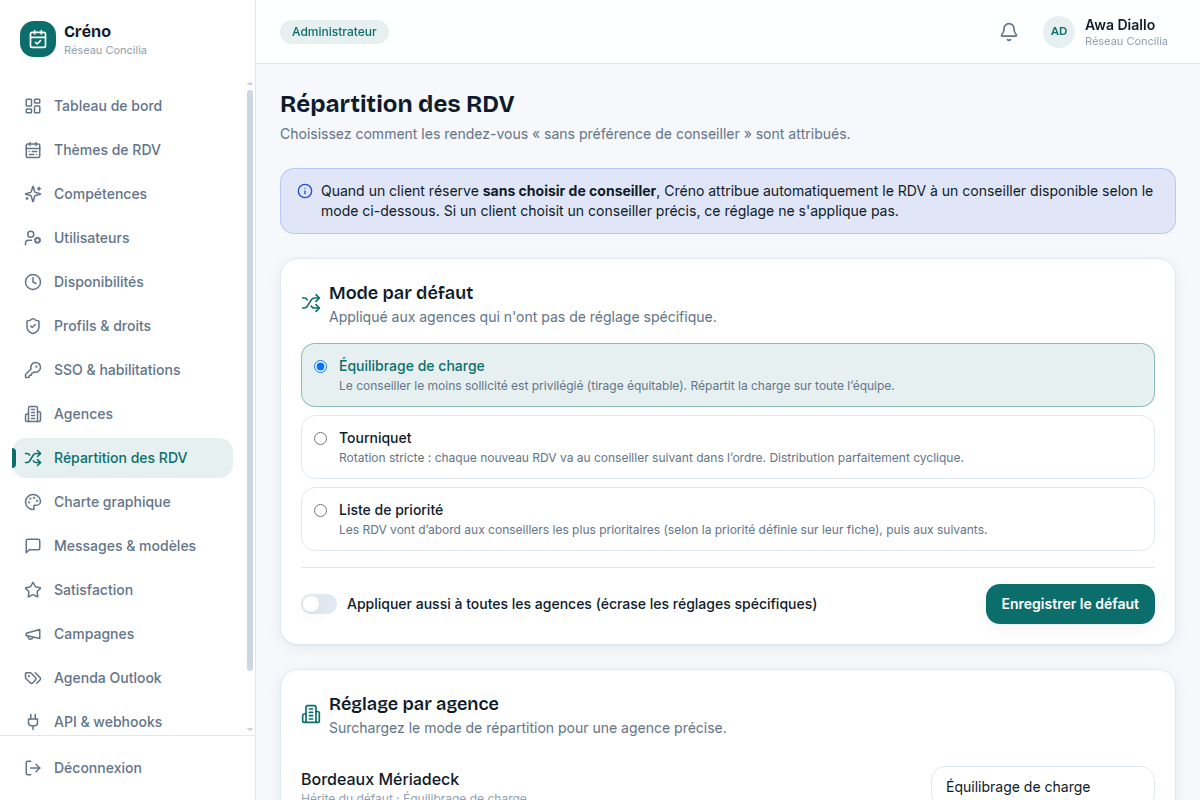
Task: Click the Enregistrer le défaut button
Action: click(x=1070, y=604)
